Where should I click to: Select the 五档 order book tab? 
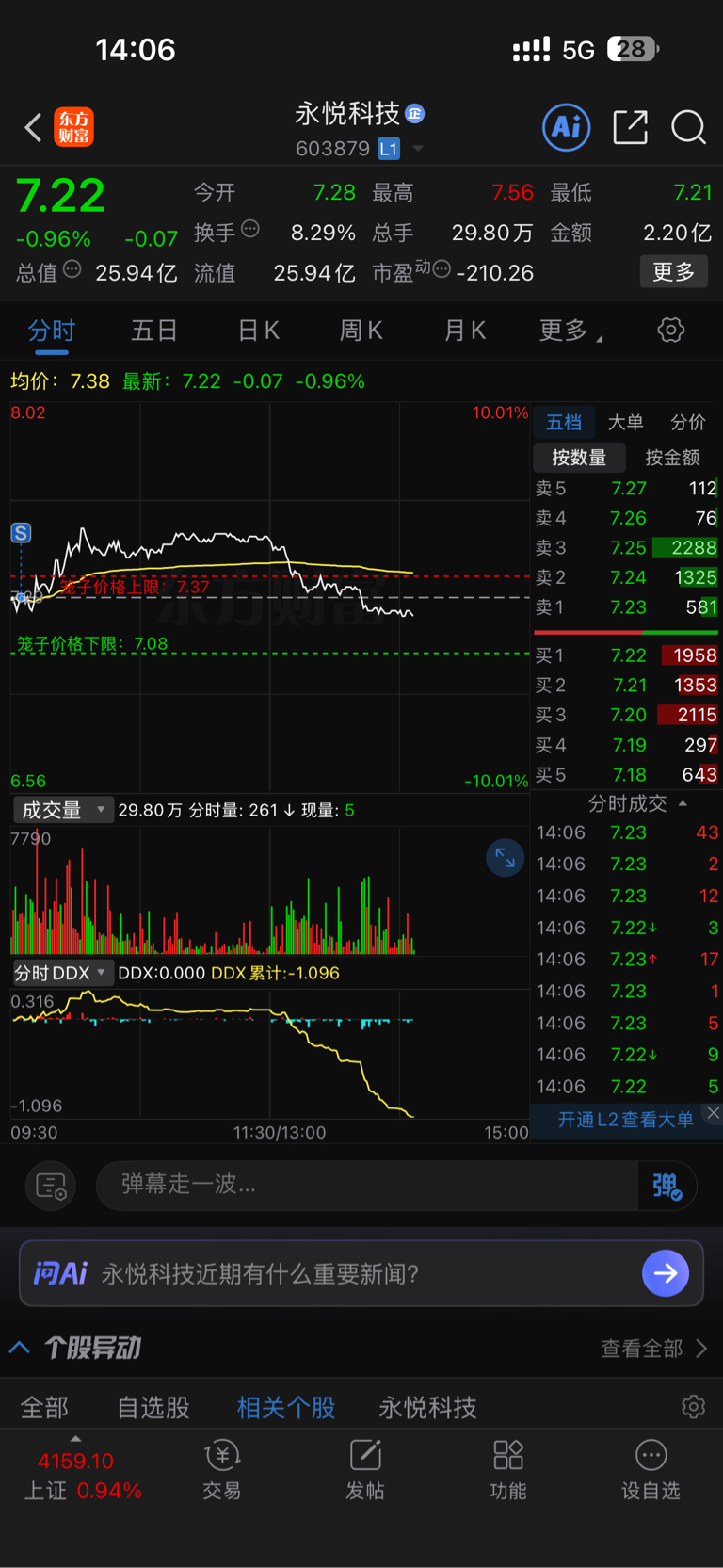pyautogui.click(x=564, y=423)
